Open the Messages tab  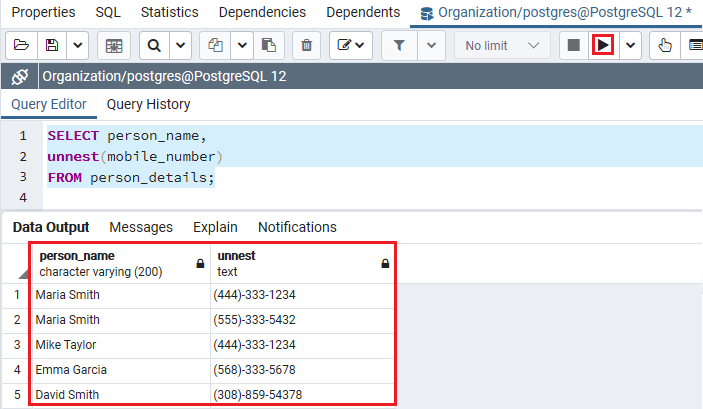141,227
